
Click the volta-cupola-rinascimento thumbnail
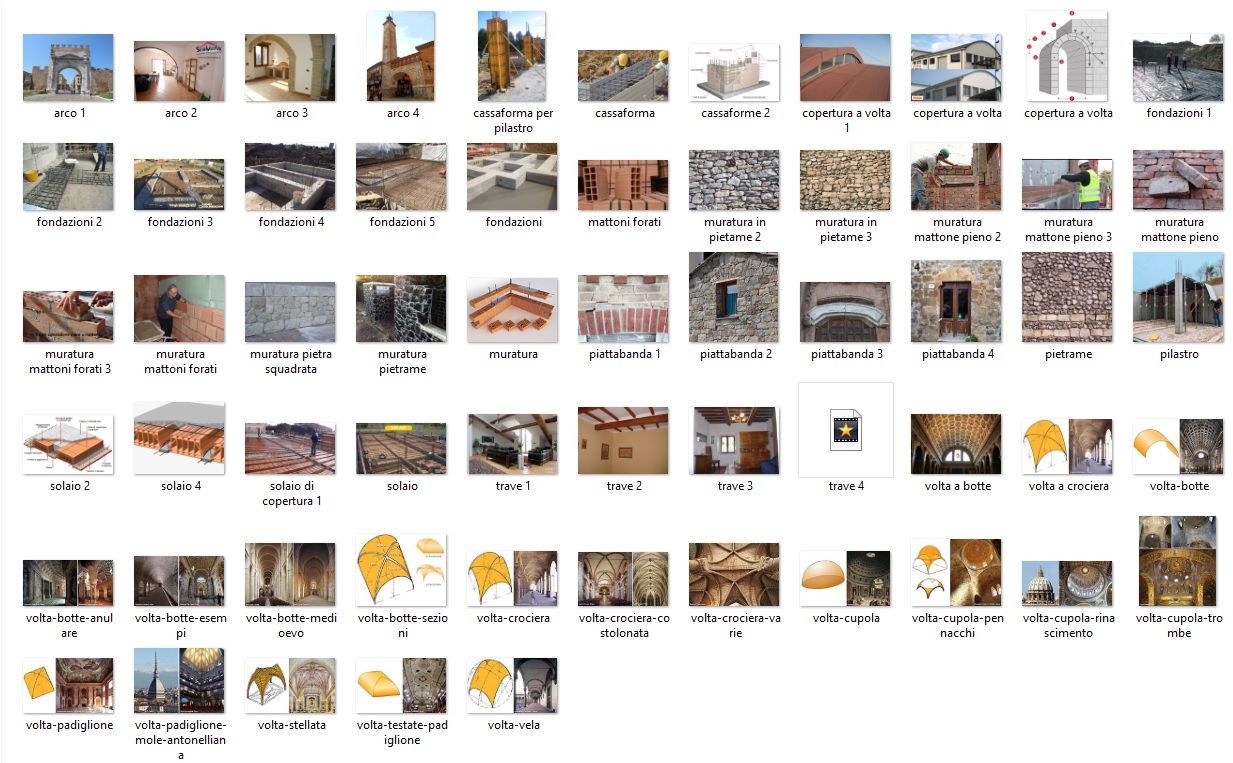pos(1067,584)
